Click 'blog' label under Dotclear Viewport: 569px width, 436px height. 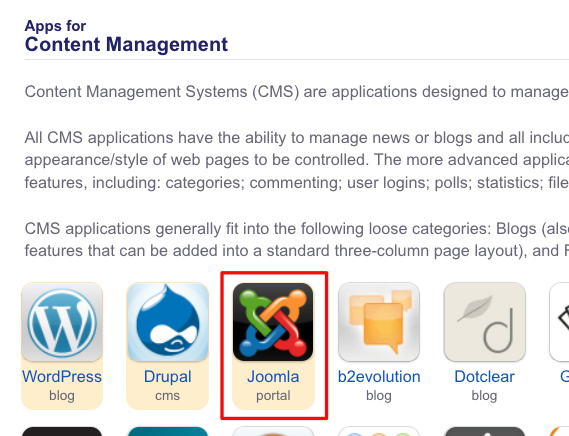484,395
